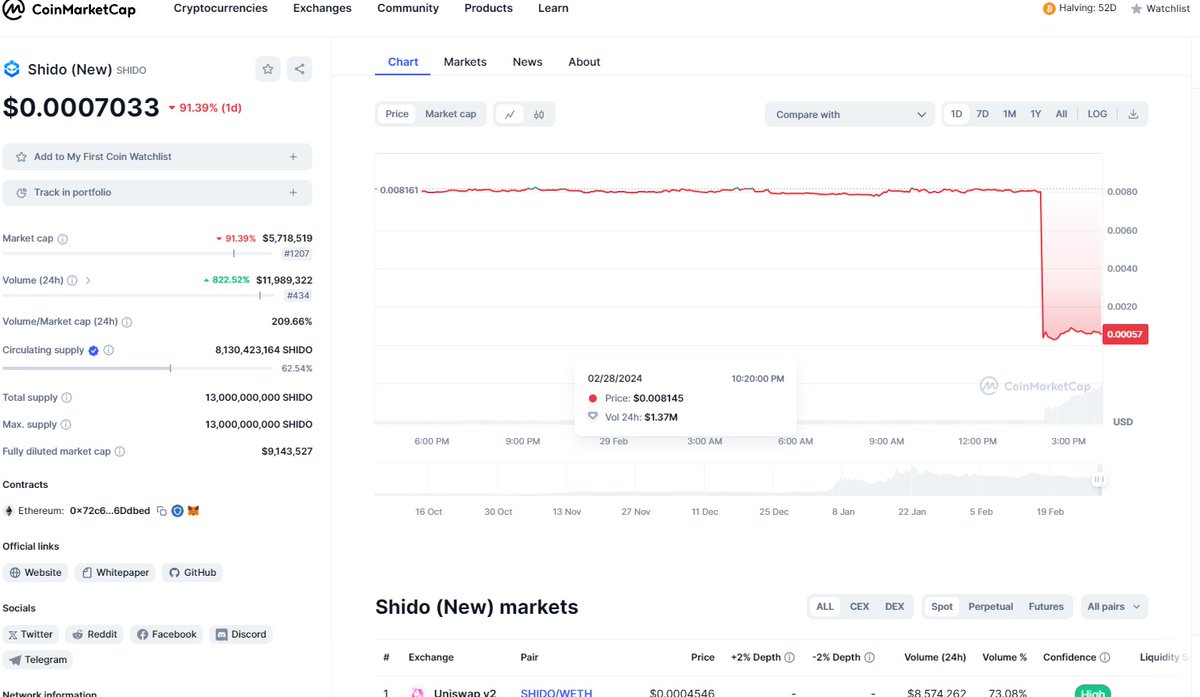This screenshot has width=1200, height=697.
Task: Click the Shido coin logo
Action: tap(12, 69)
